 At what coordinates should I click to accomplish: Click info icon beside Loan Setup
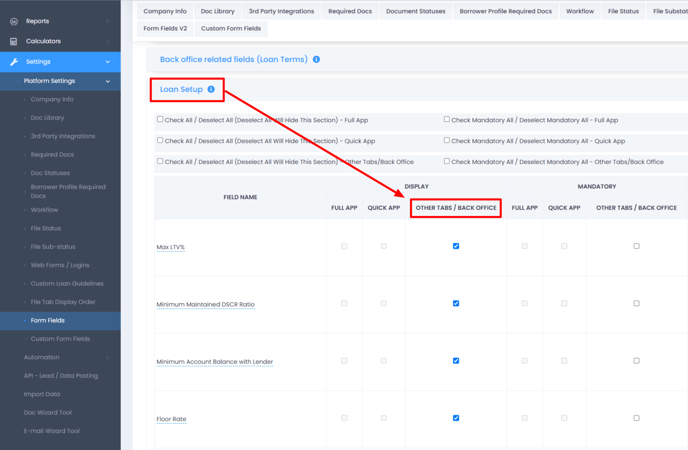click(211, 90)
